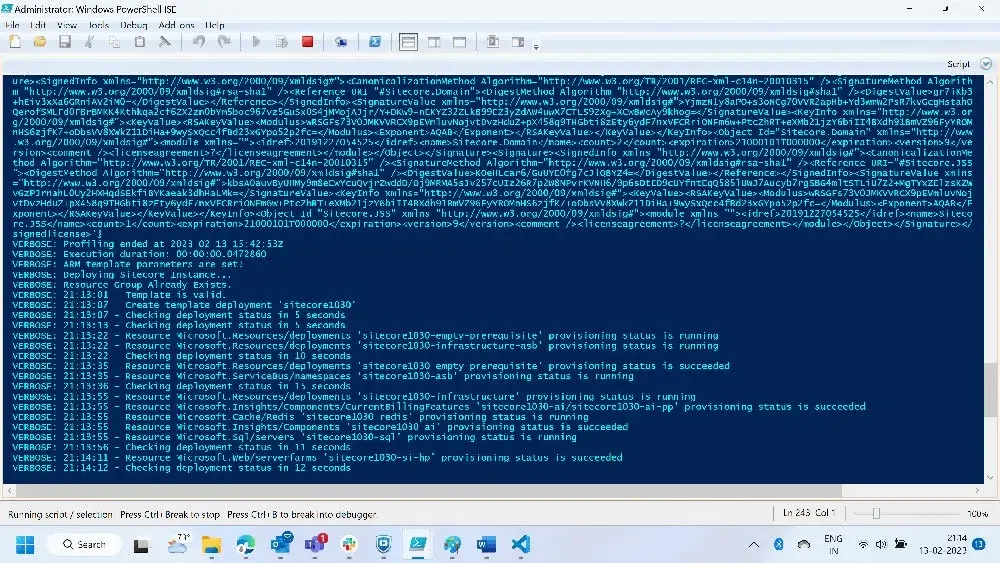Paste from clipboard with the Paste icon
Screen dimensions: 1000x563
point(140,42)
